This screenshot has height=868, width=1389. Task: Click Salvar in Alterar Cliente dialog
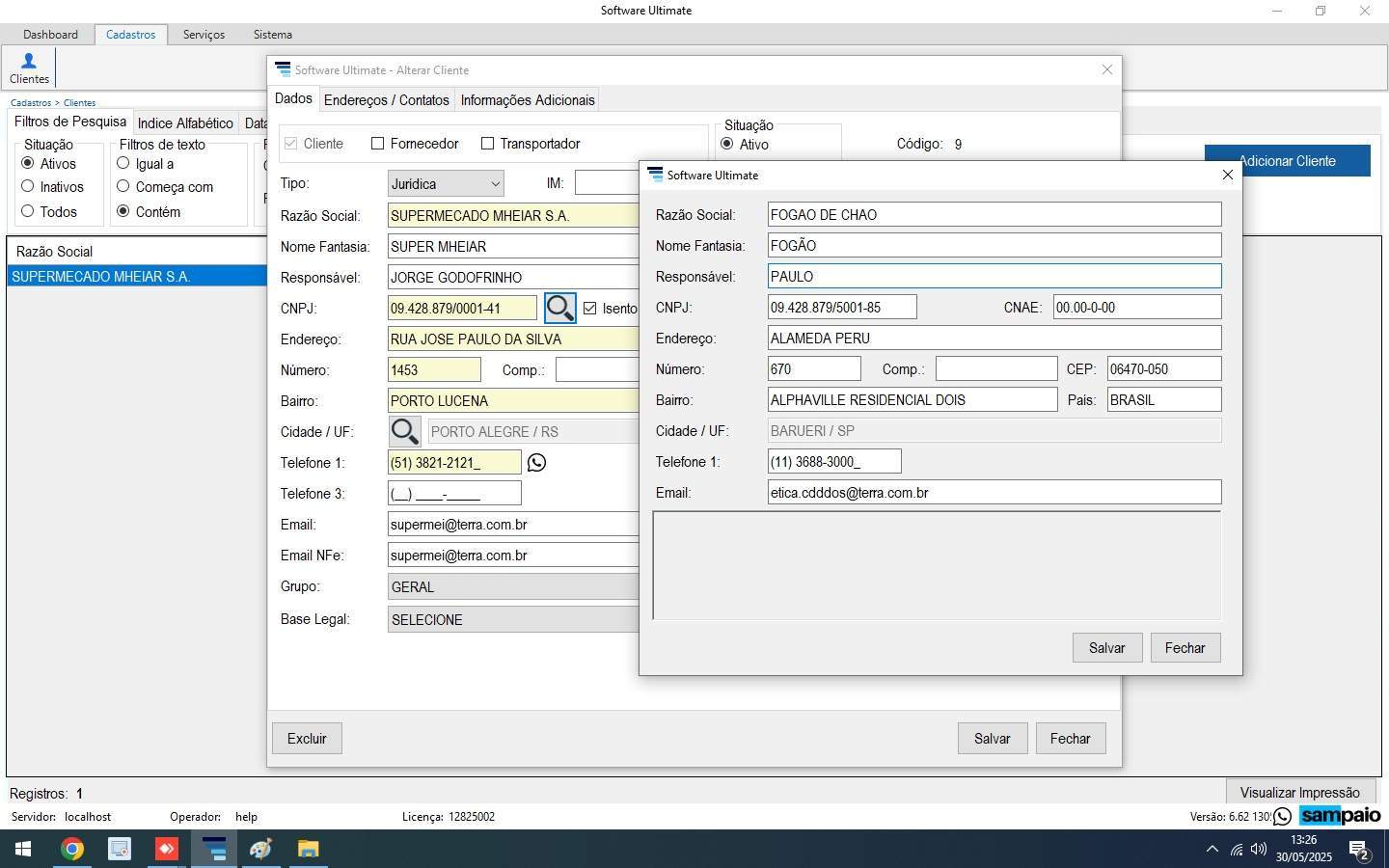coord(993,739)
